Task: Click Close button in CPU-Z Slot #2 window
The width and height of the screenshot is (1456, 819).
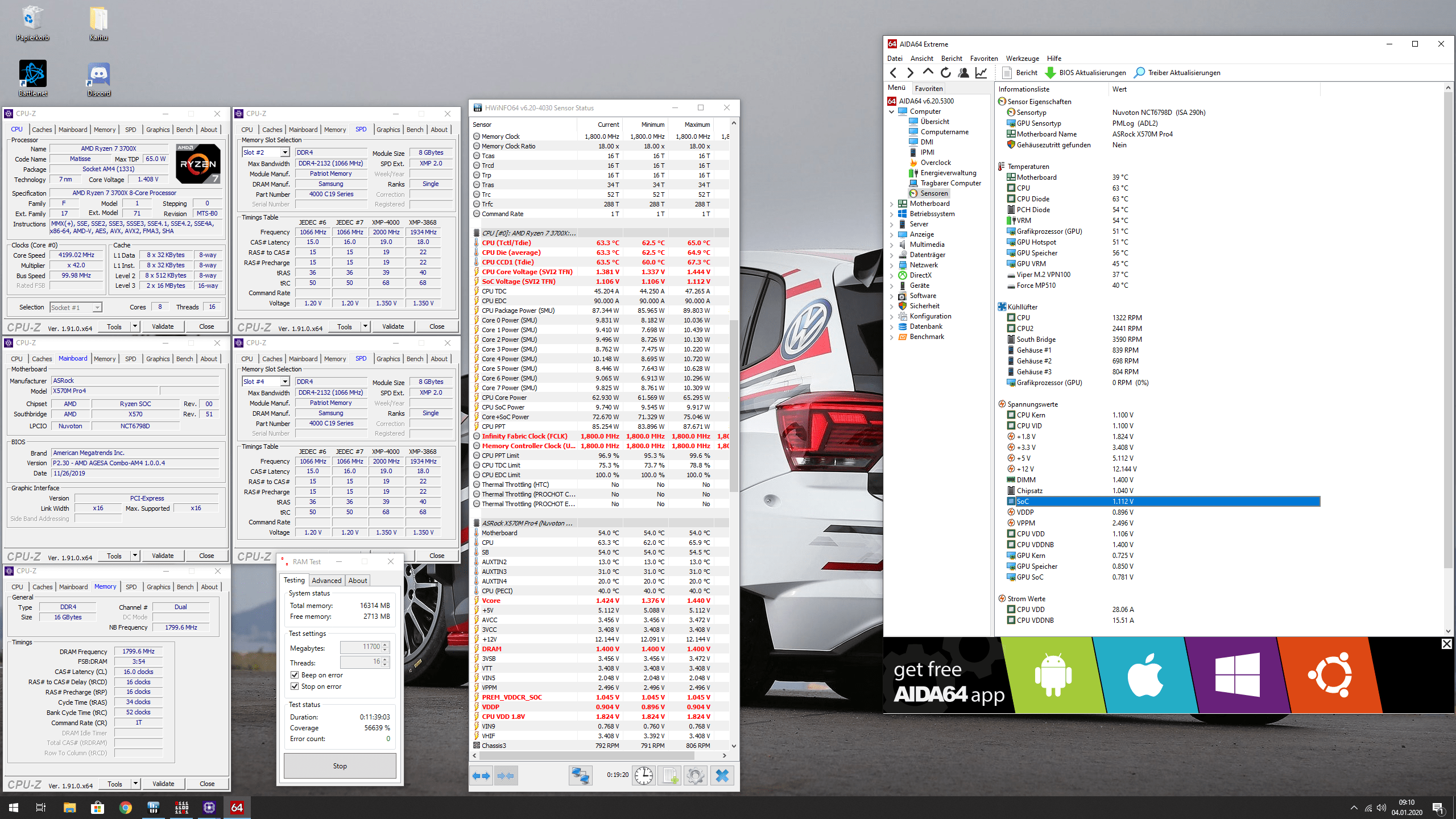Action: [437, 326]
